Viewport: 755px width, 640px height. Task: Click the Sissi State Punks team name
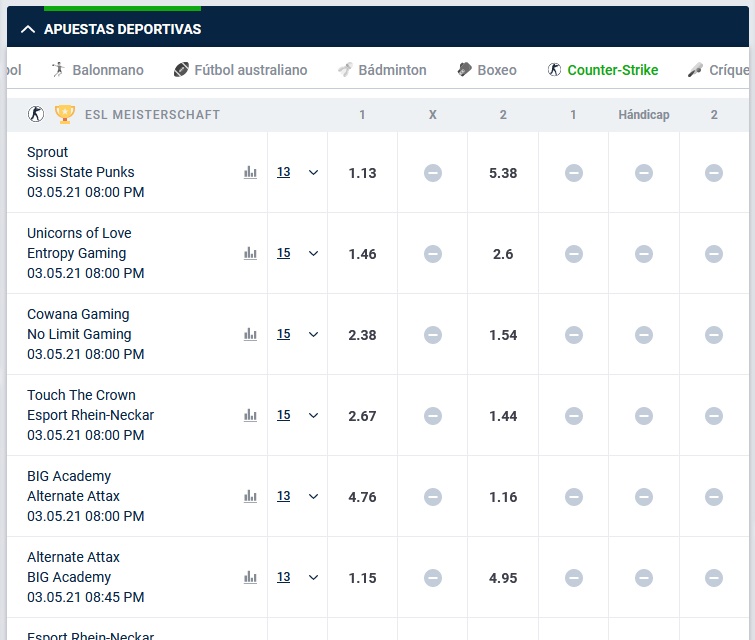(x=80, y=172)
